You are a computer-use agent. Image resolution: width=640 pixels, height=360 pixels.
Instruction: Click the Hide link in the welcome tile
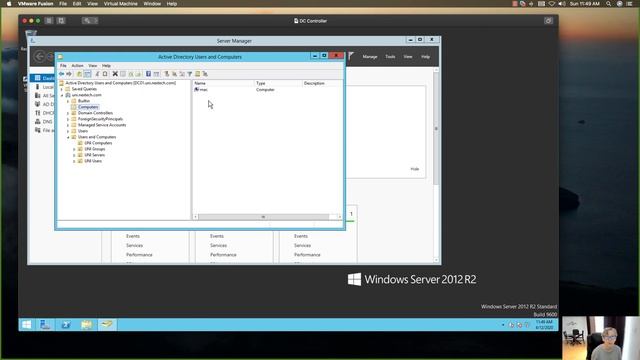pyautogui.click(x=415, y=169)
